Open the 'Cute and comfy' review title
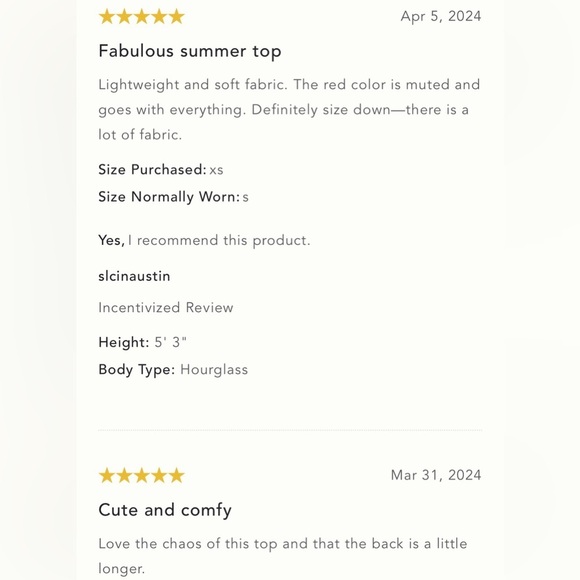Screen dimensions: 580x580 165,510
